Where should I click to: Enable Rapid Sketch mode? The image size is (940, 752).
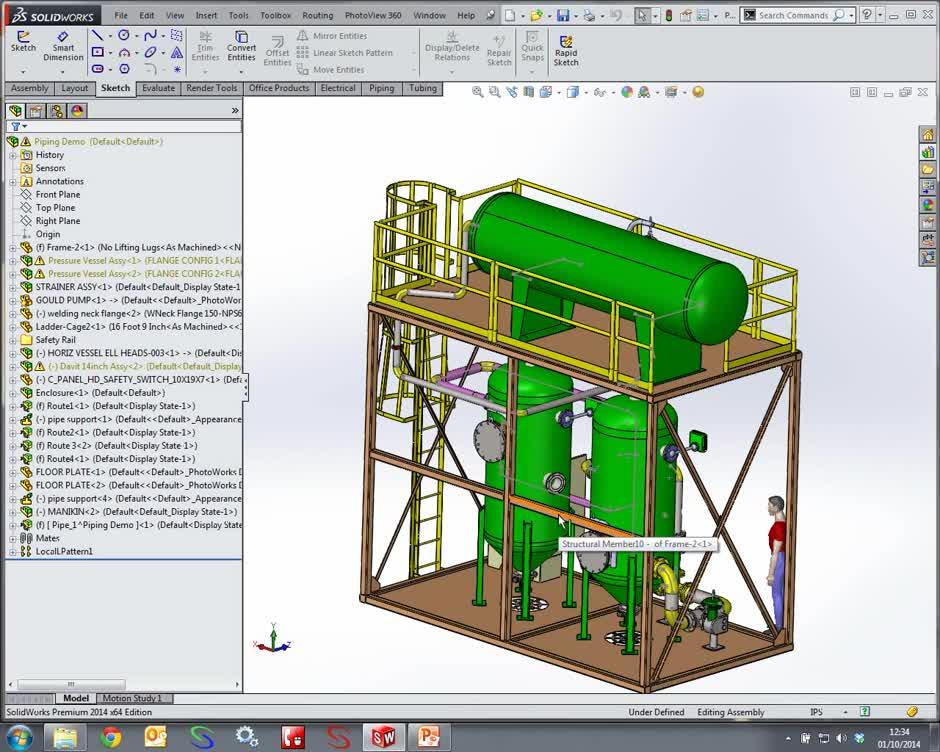click(x=566, y=45)
